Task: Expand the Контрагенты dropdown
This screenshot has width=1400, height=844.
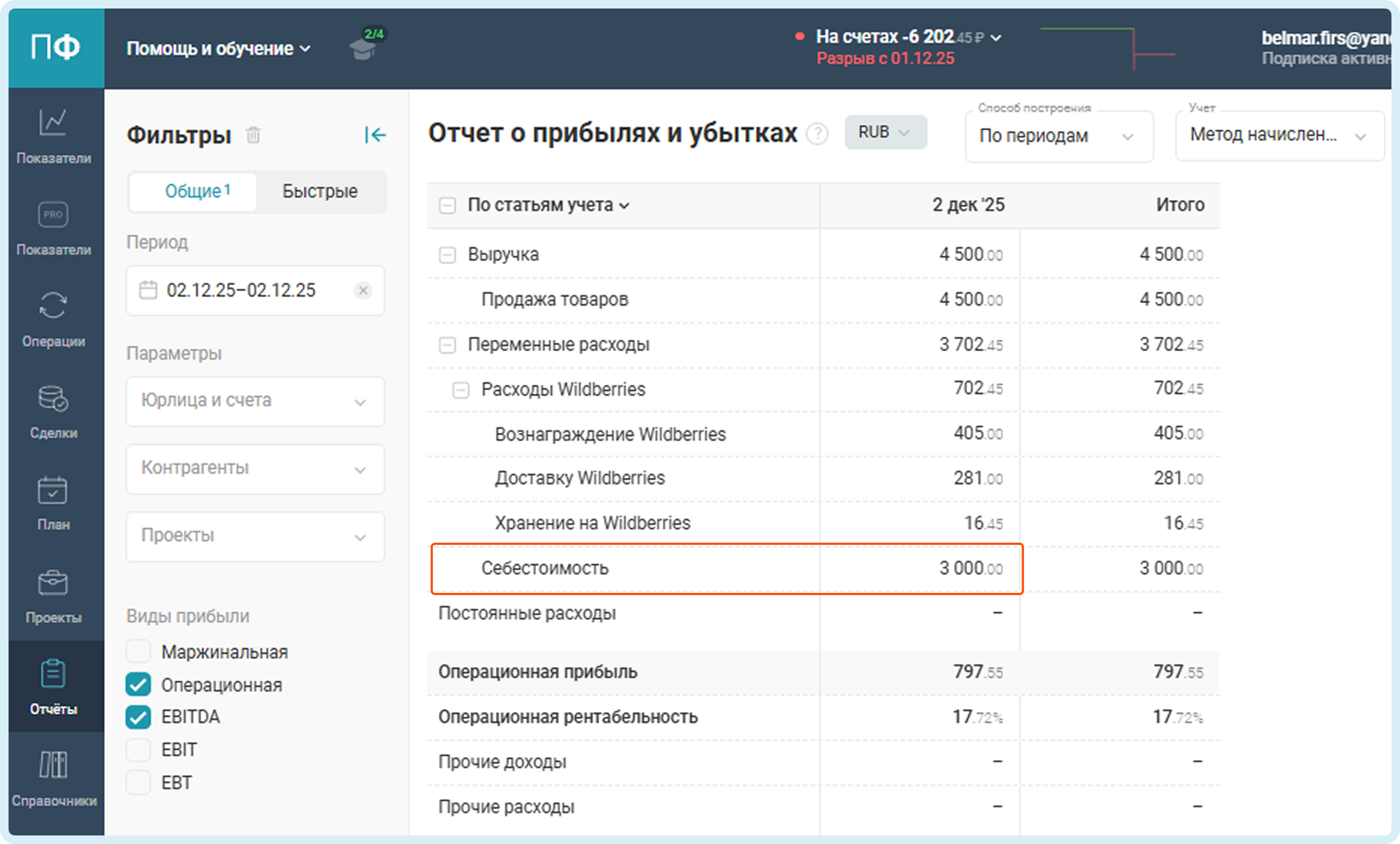Action: point(254,468)
